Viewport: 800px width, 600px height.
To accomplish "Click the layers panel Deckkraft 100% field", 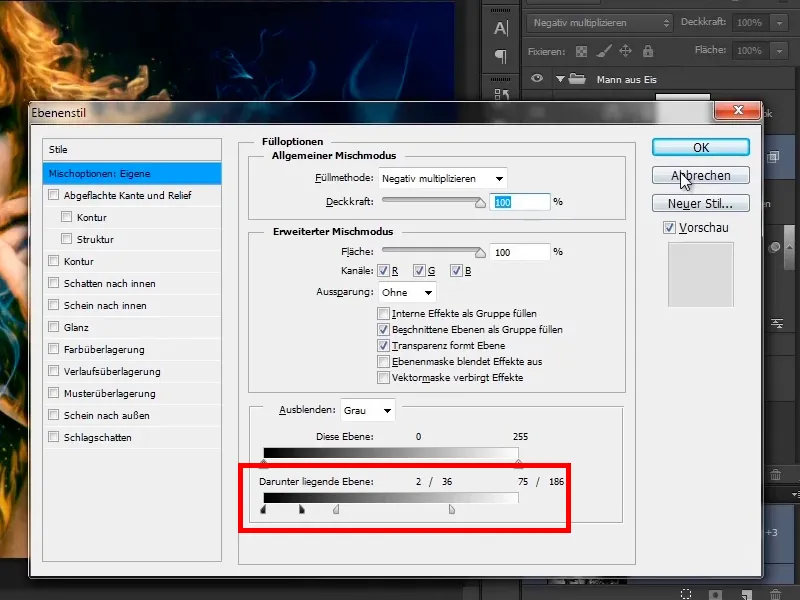I will tap(752, 22).
